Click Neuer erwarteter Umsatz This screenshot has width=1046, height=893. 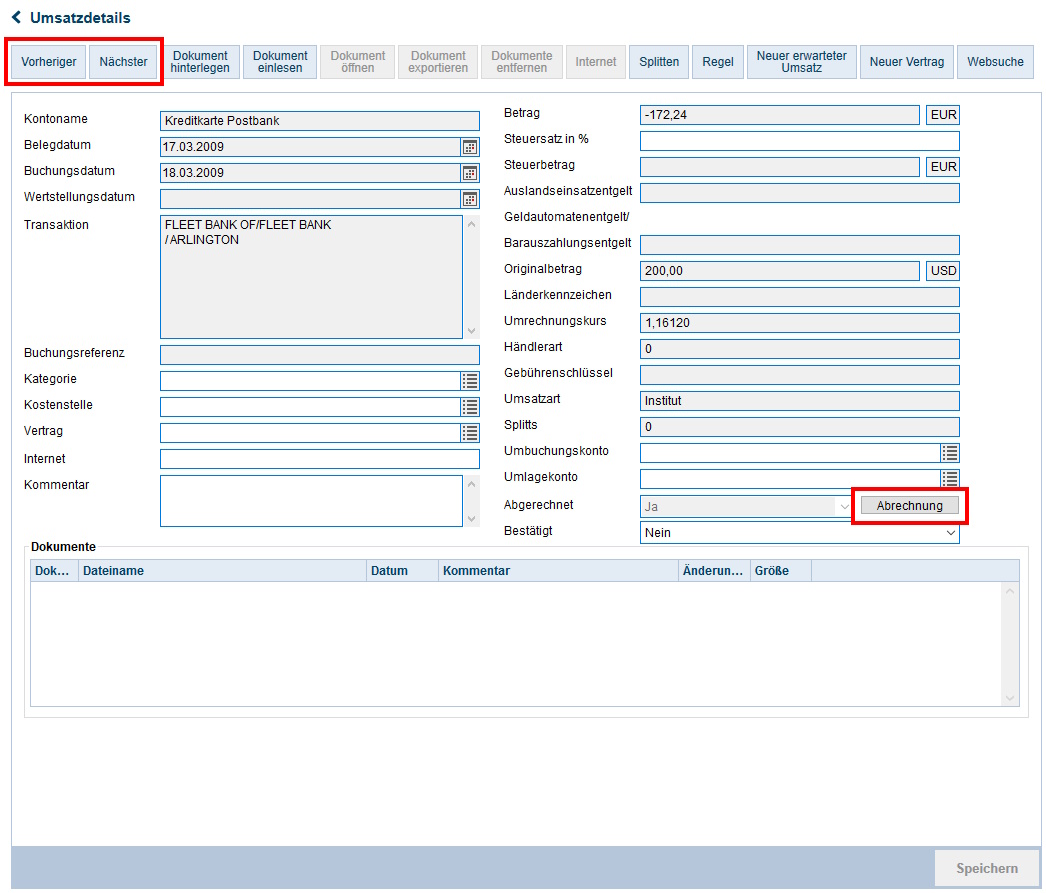pyautogui.click(x=802, y=62)
